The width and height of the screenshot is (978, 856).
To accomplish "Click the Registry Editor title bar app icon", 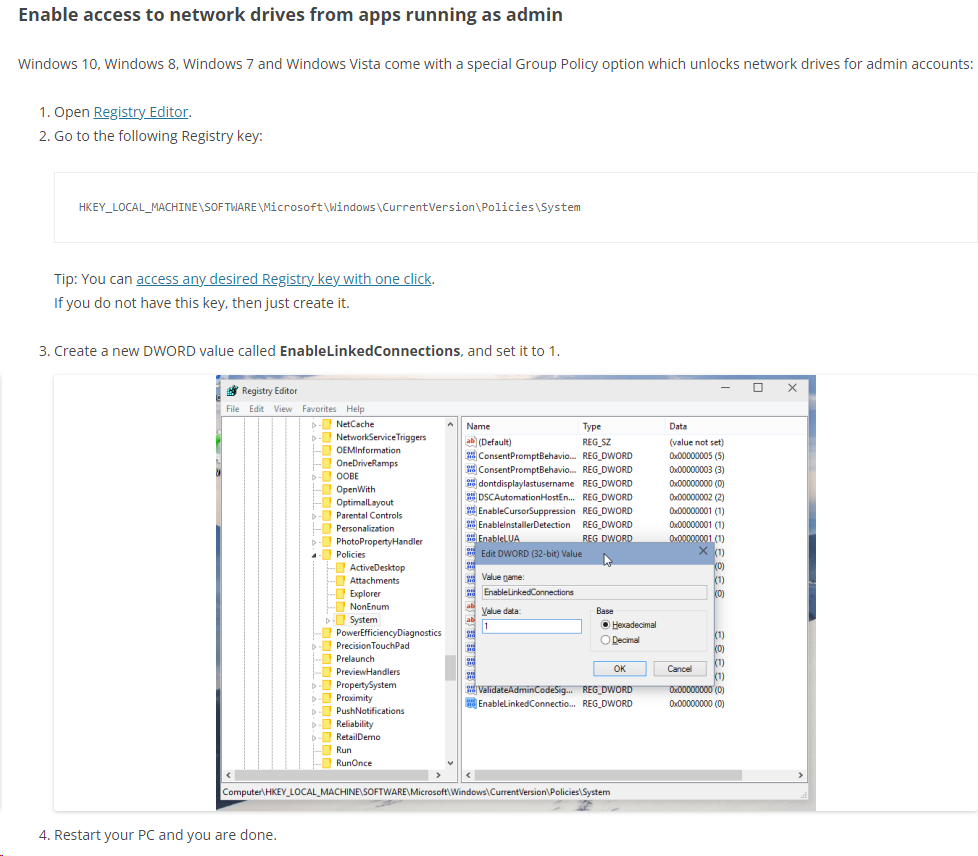I will pos(232,391).
